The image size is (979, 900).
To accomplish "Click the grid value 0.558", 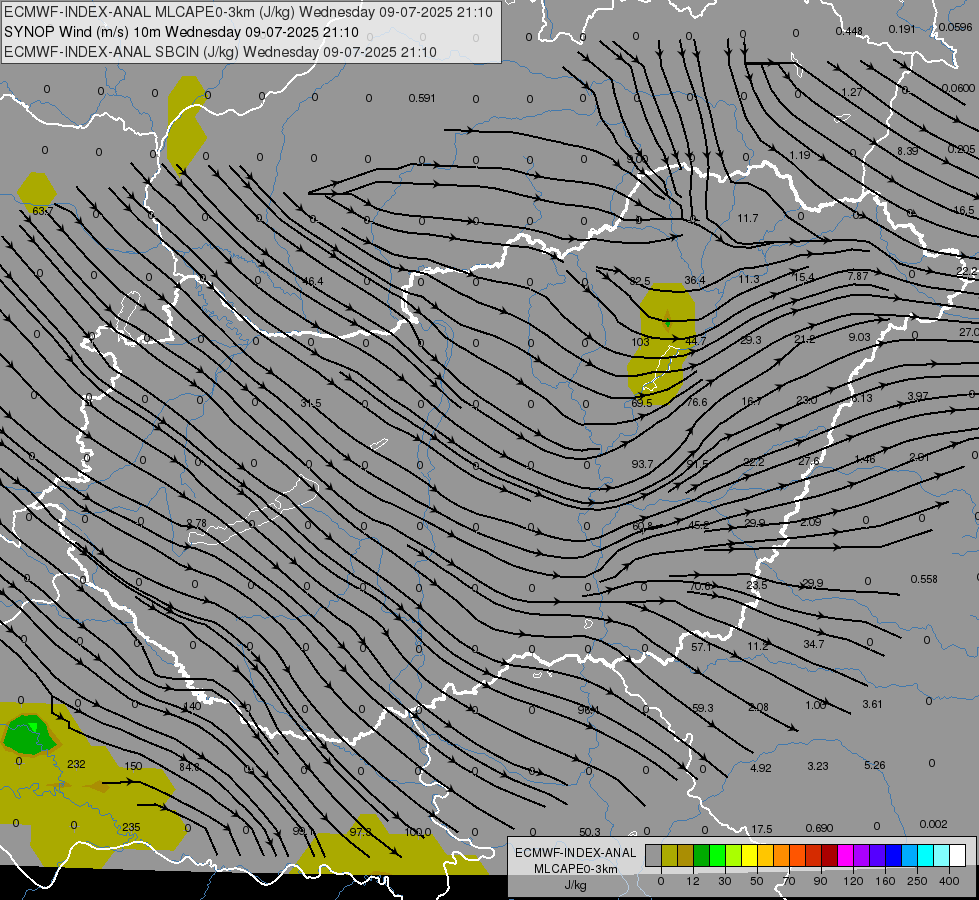I will [924, 579].
